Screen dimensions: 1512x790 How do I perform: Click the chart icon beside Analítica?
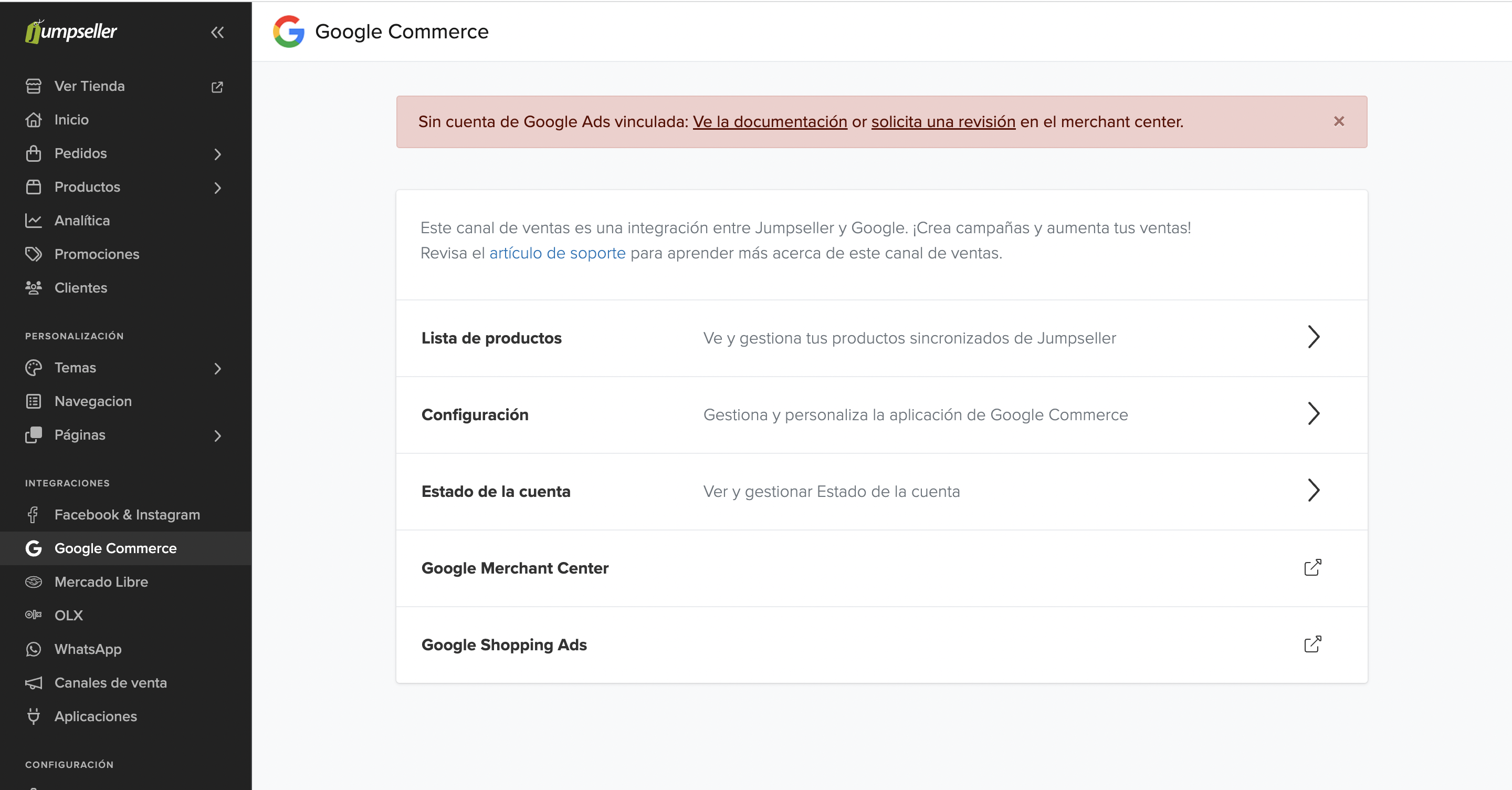click(x=34, y=221)
